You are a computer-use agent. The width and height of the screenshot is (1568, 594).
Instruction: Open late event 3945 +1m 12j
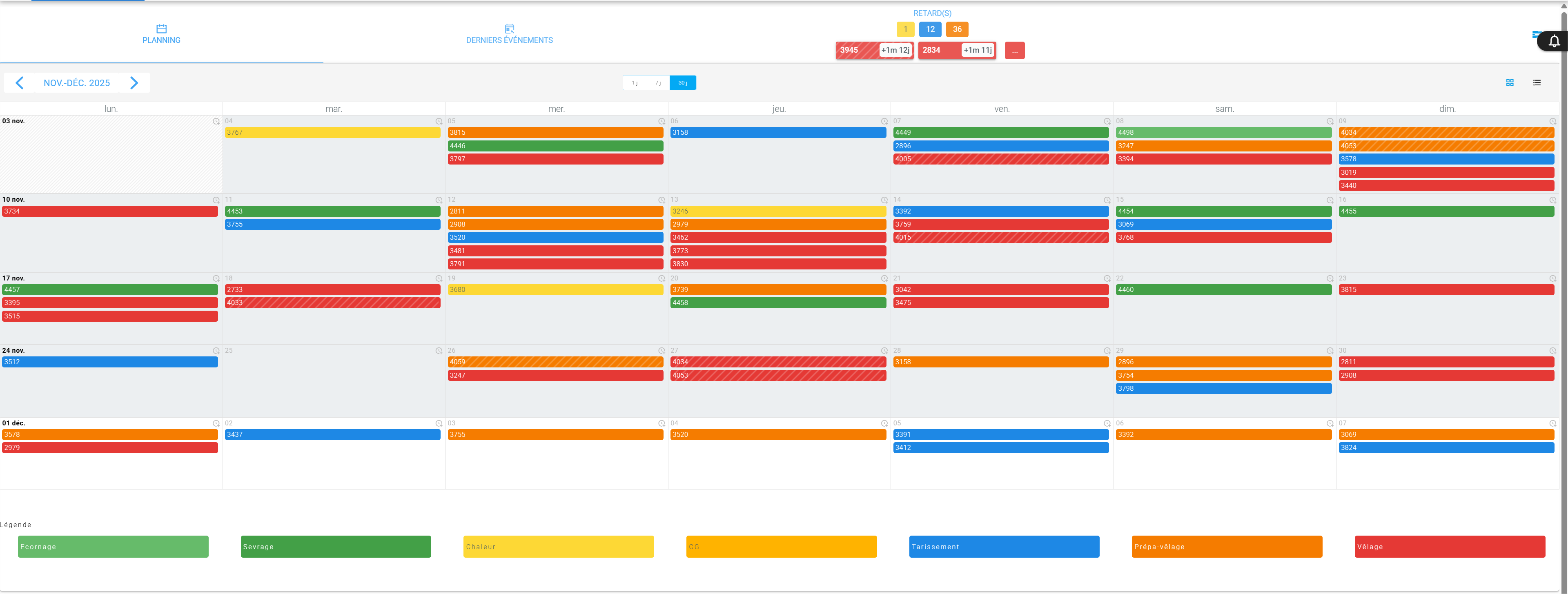click(x=874, y=50)
